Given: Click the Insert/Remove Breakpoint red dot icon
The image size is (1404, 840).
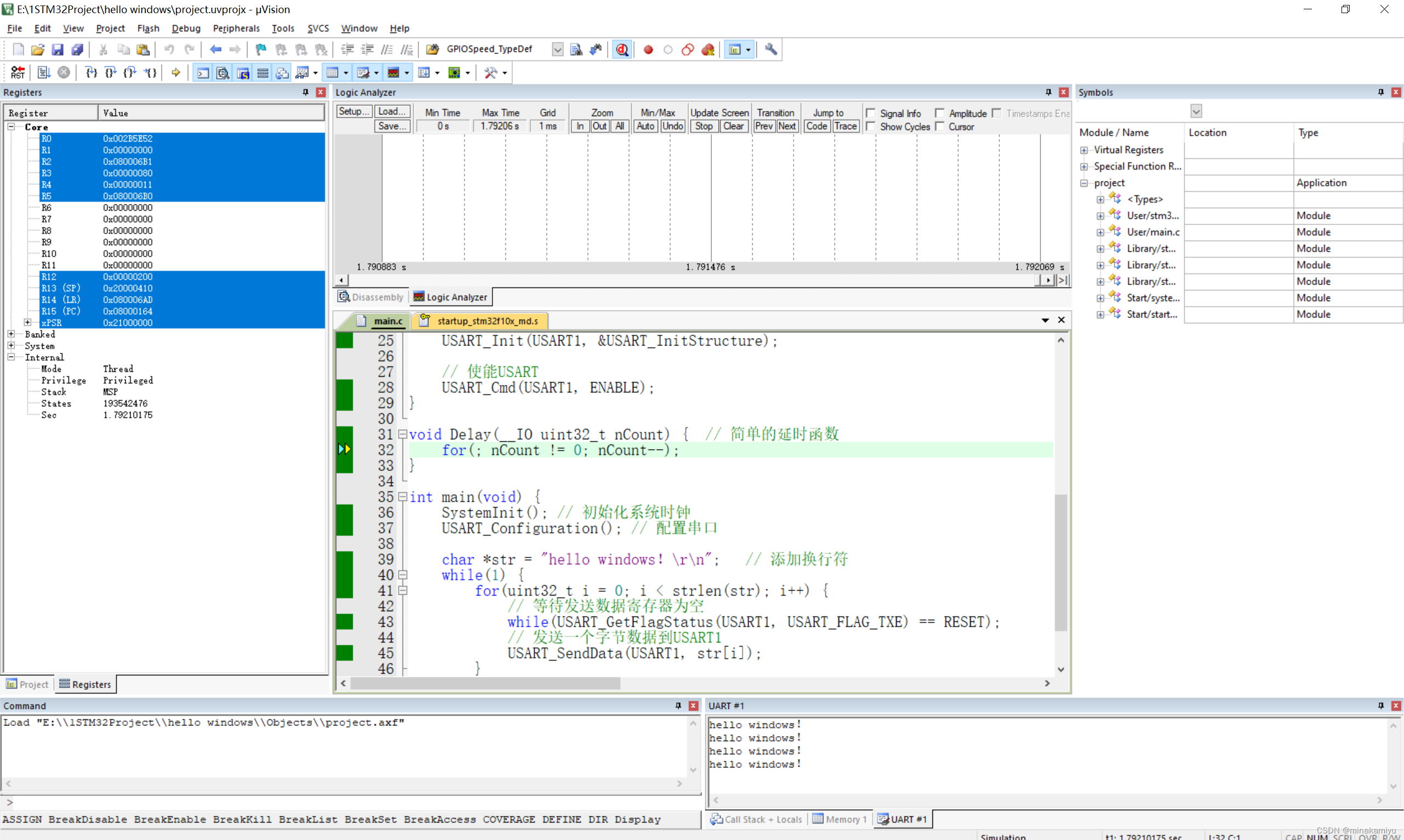Looking at the screenshot, I should point(648,50).
